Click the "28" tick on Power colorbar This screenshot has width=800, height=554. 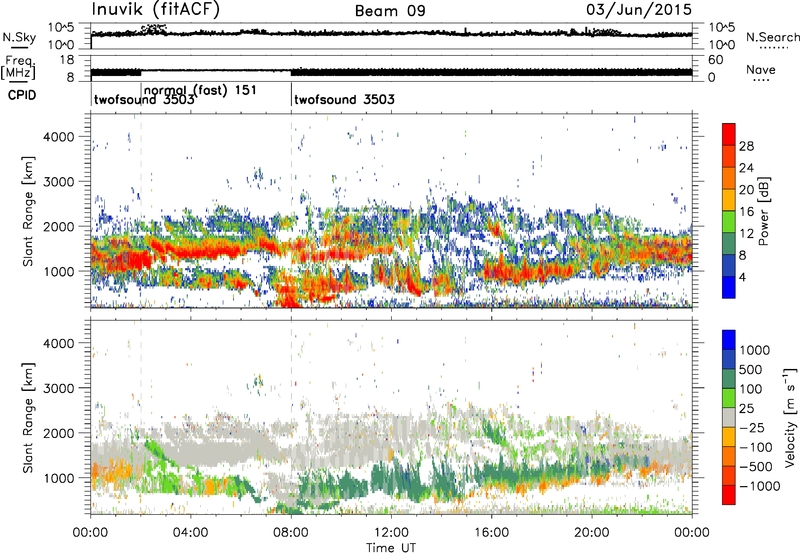click(x=746, y=146)
